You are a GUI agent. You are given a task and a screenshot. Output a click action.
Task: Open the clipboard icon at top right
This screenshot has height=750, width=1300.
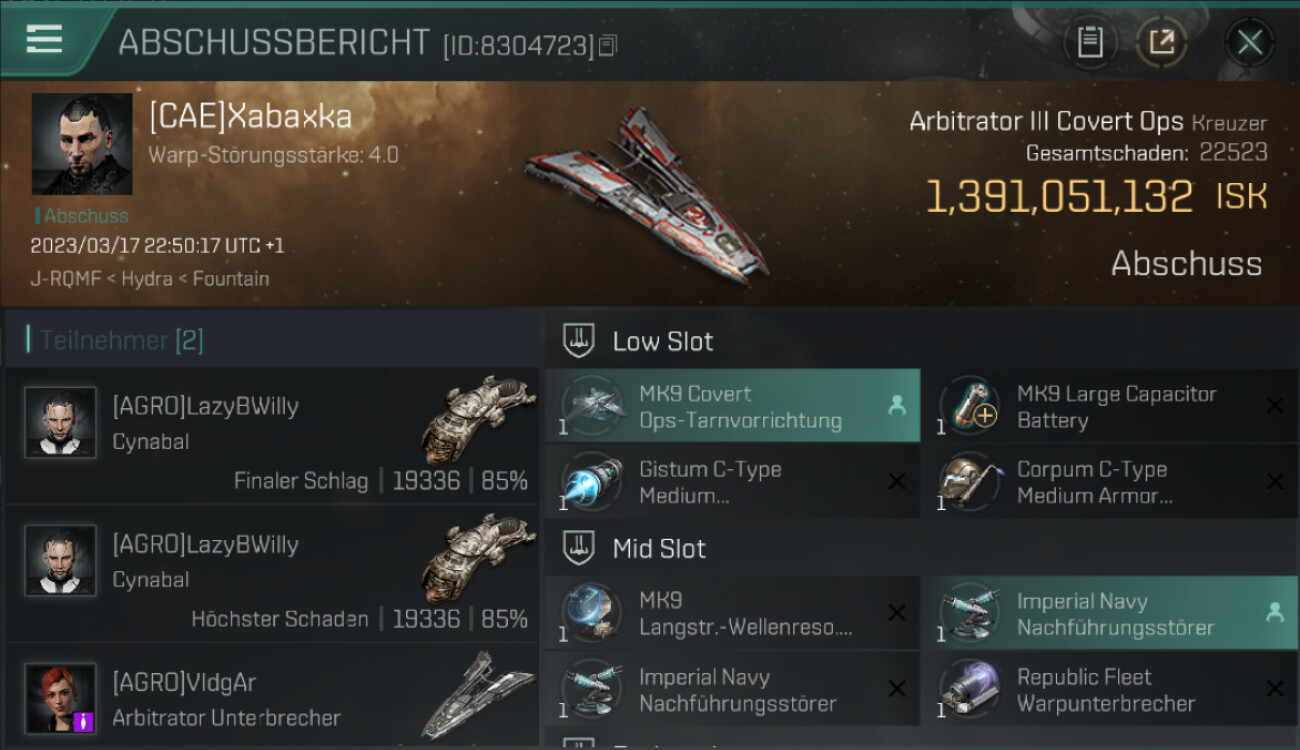(x=1089, y=42)
